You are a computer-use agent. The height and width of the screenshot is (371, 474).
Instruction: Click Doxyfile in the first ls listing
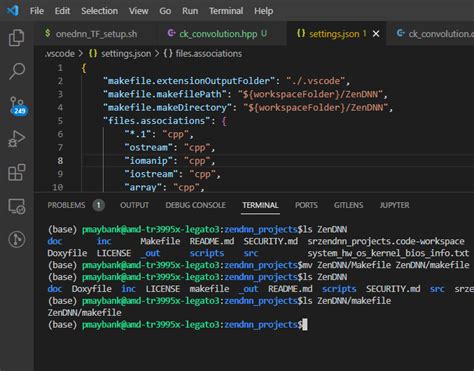[x=67, y=253]
